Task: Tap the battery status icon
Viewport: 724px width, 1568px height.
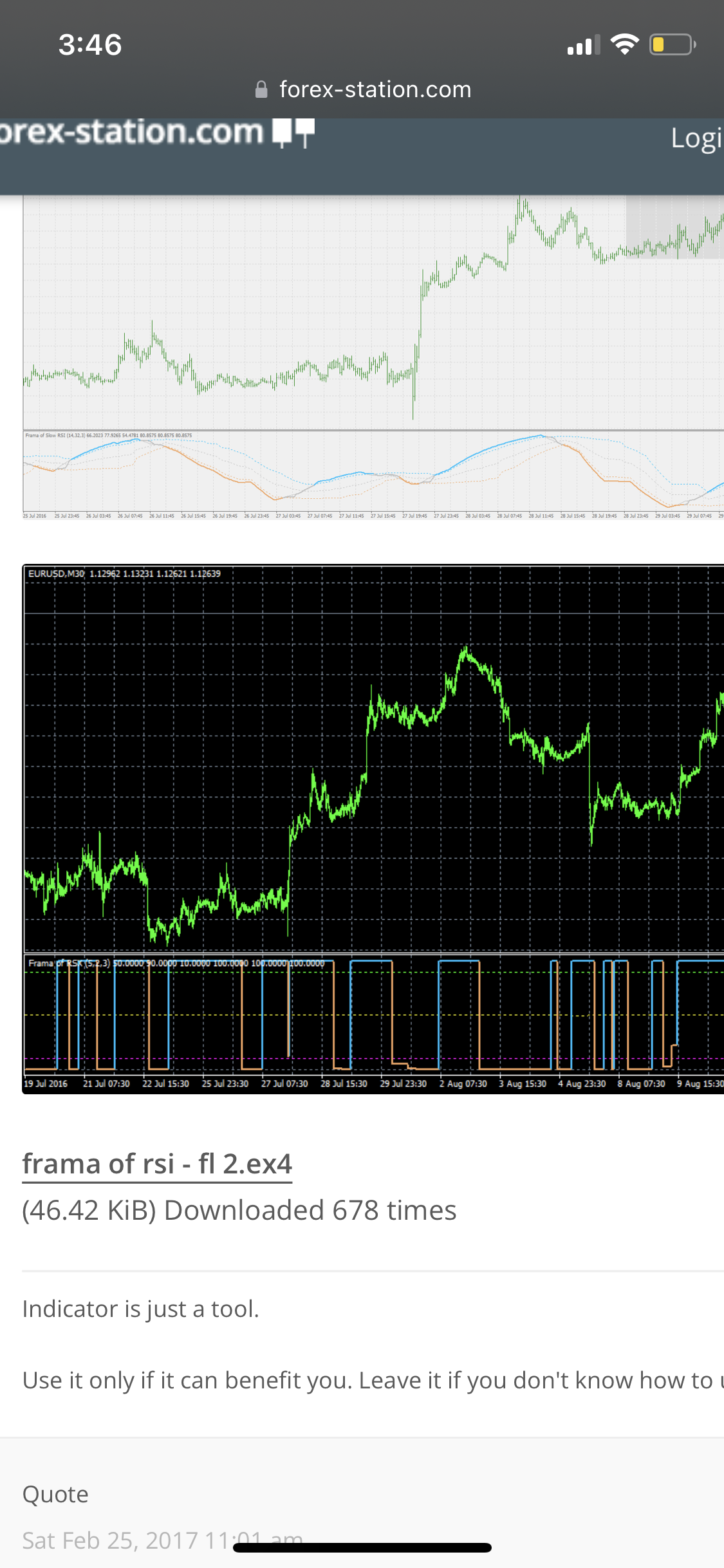Action: [673, 44]
